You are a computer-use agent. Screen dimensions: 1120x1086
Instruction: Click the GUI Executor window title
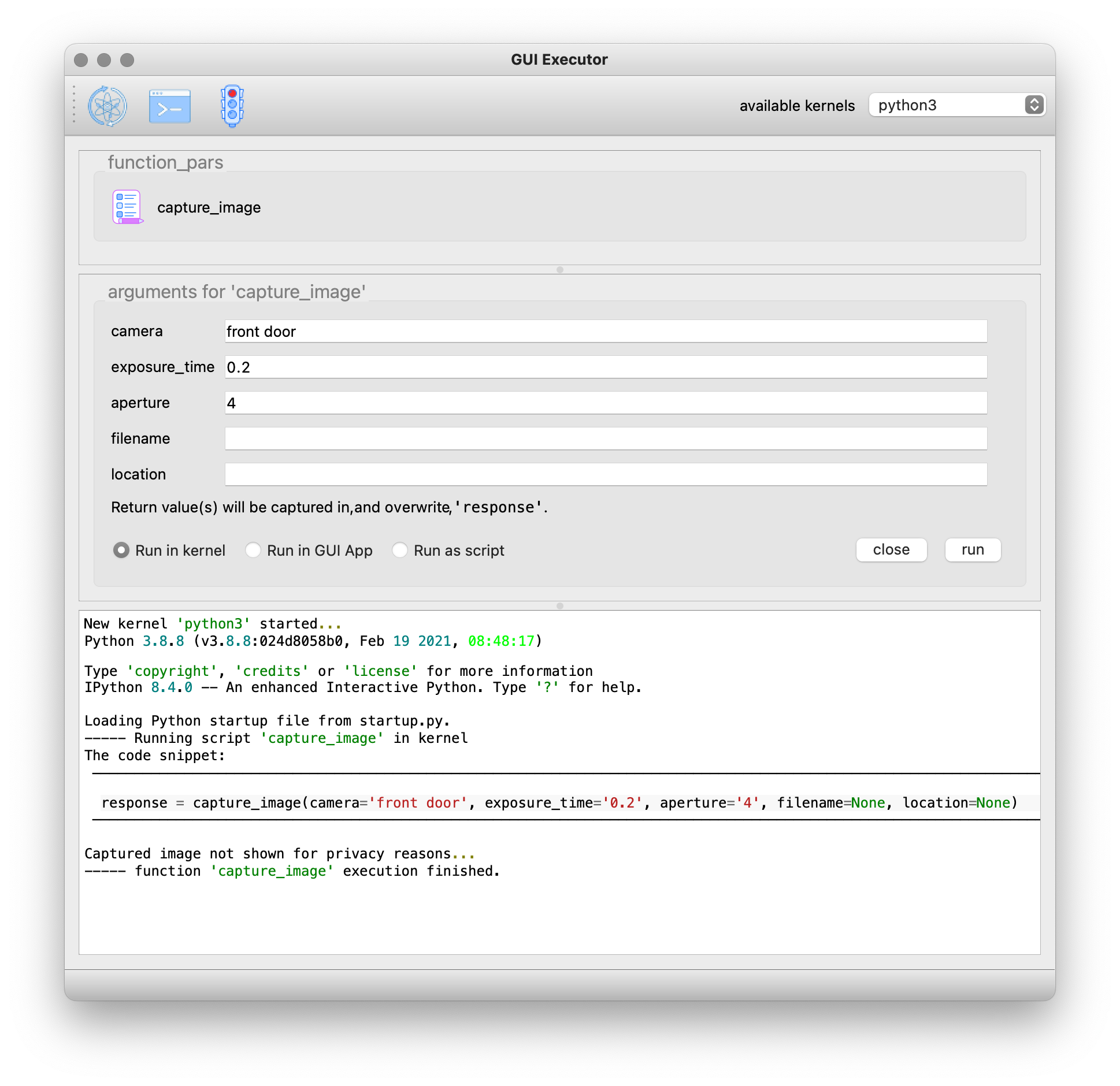click(x=559, y=59)
